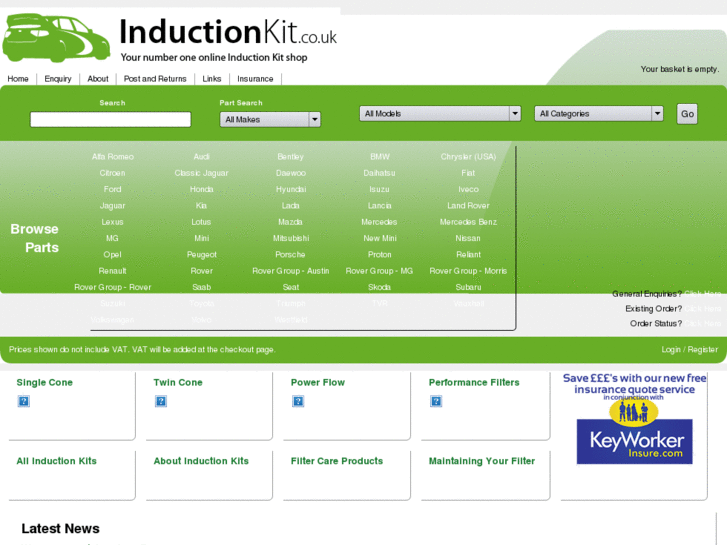The width and height of the screenshot is (727, 545).
Task: Browse Hyundai parts
Action: 291,189
